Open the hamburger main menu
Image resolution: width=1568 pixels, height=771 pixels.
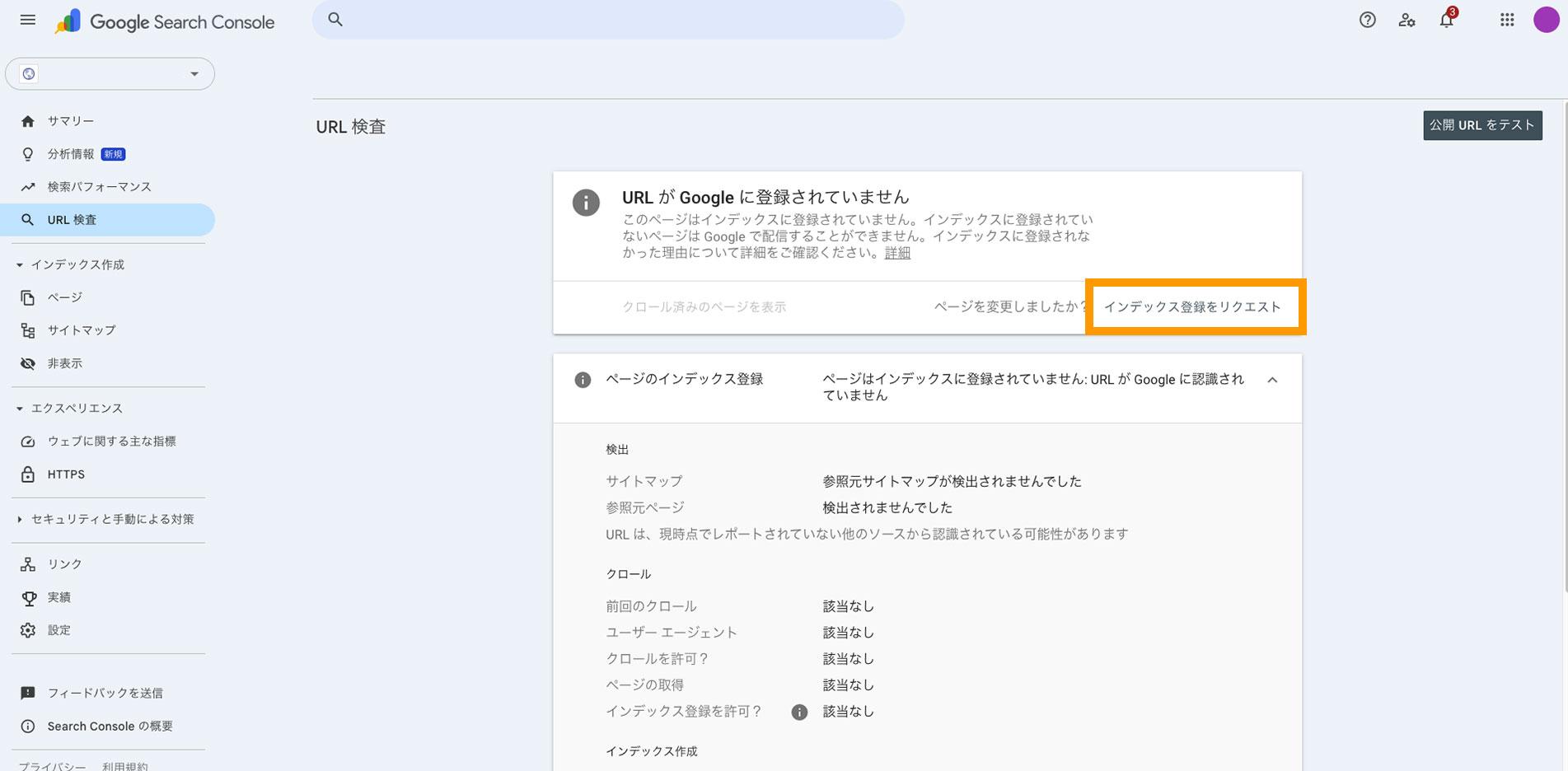[28, 20]
